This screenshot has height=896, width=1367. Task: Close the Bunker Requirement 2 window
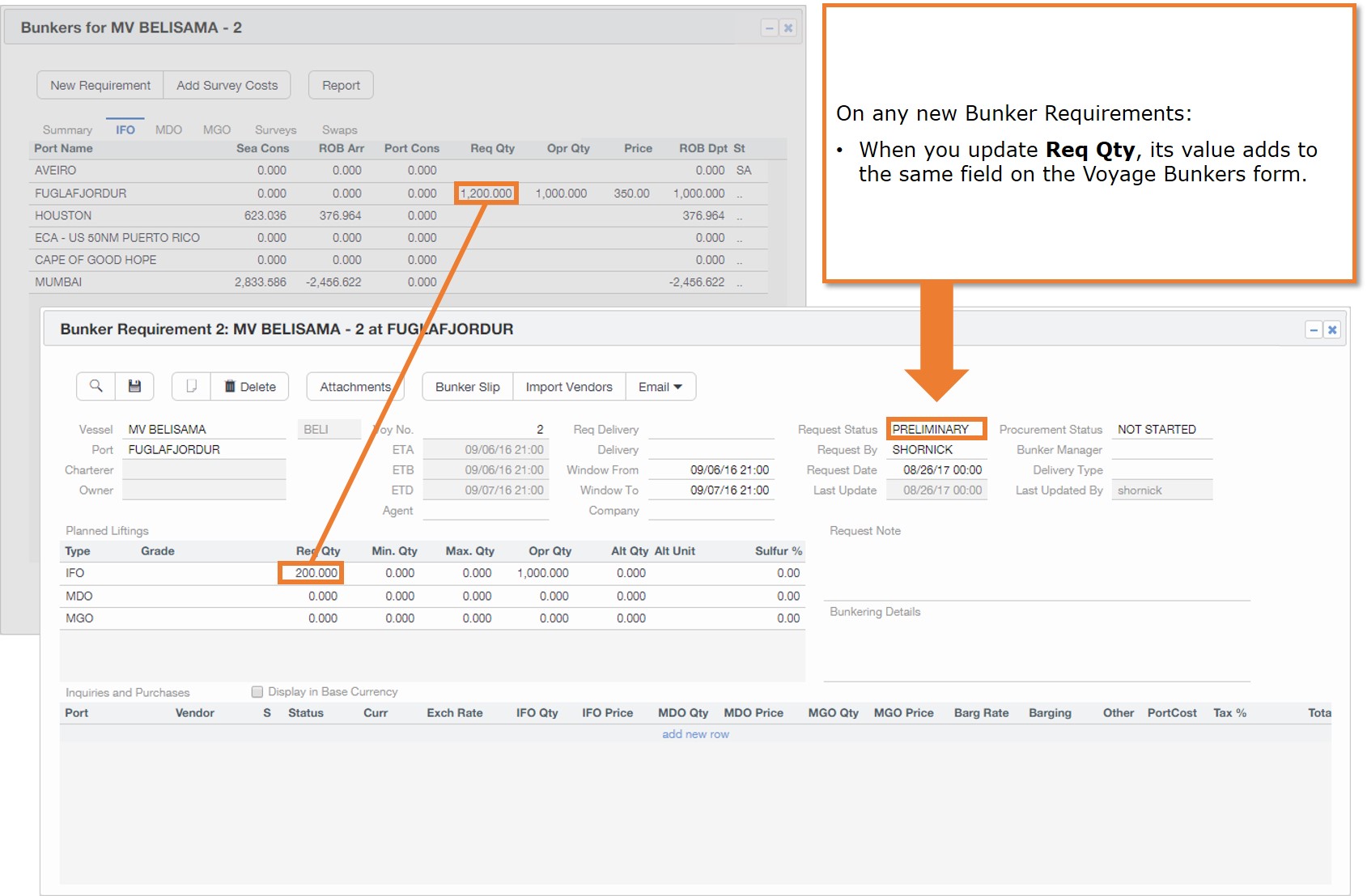point(1332,330)
